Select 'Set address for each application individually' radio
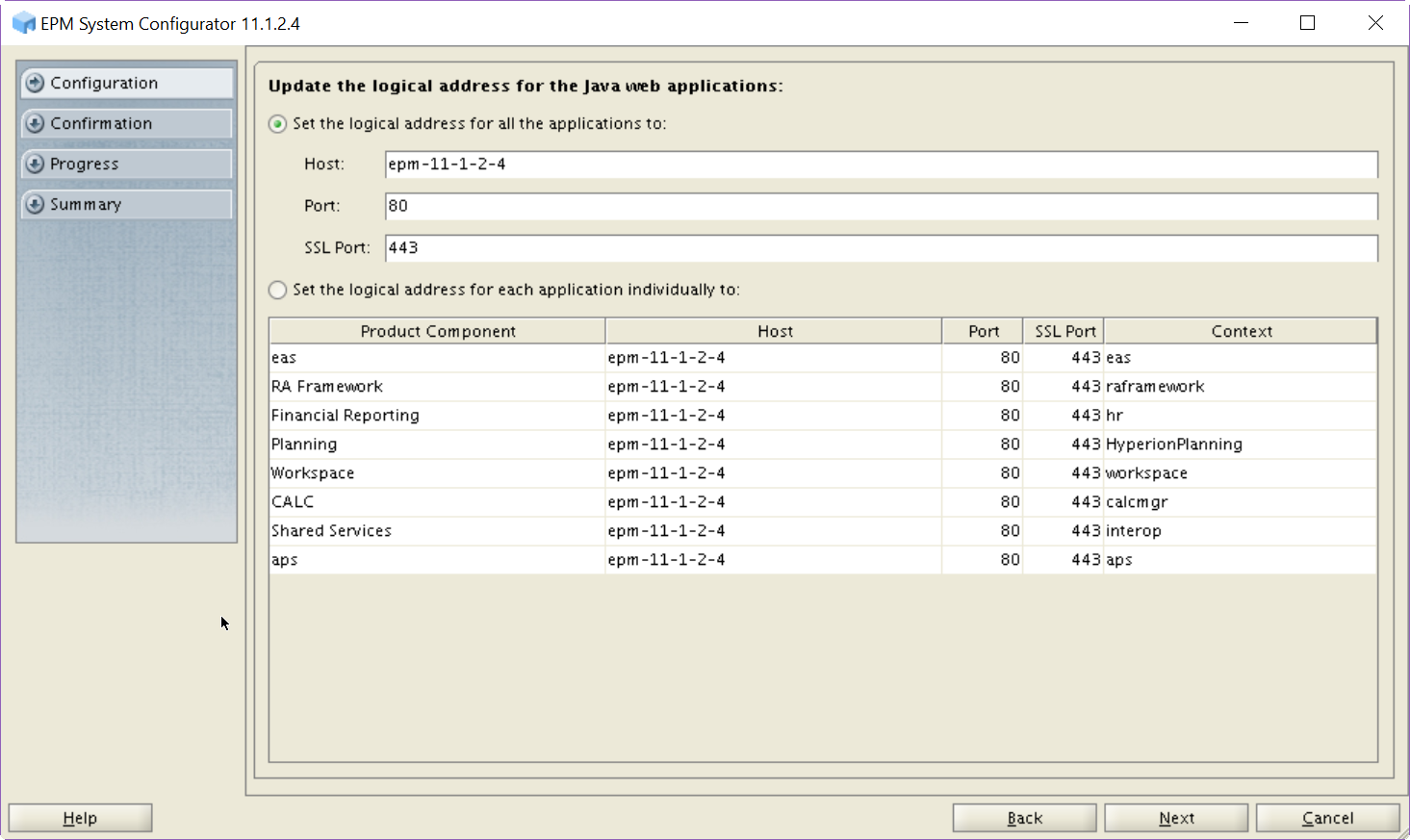This screenshot has height=840, width=1410. point(278,290)
